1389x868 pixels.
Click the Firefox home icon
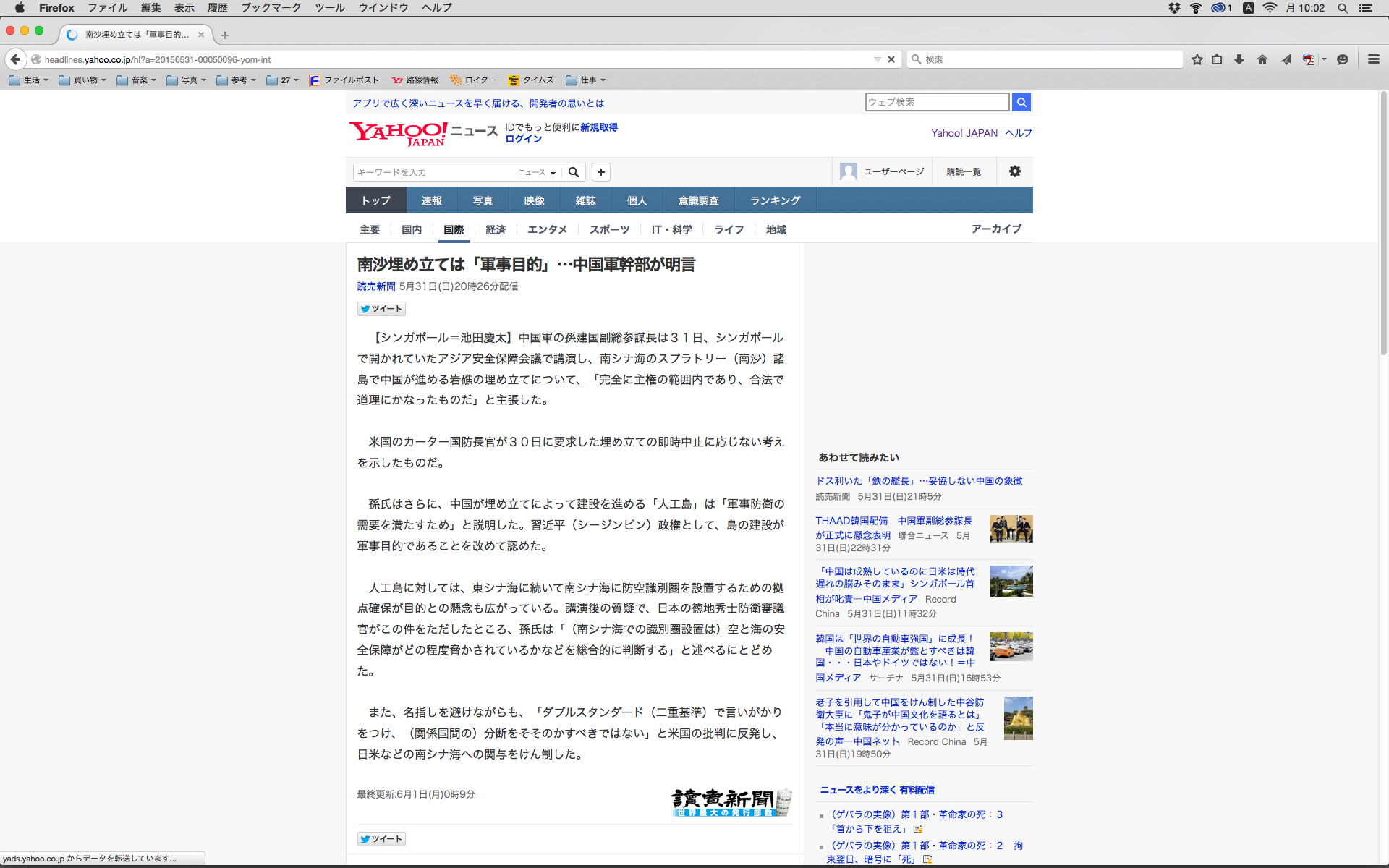1262,59
